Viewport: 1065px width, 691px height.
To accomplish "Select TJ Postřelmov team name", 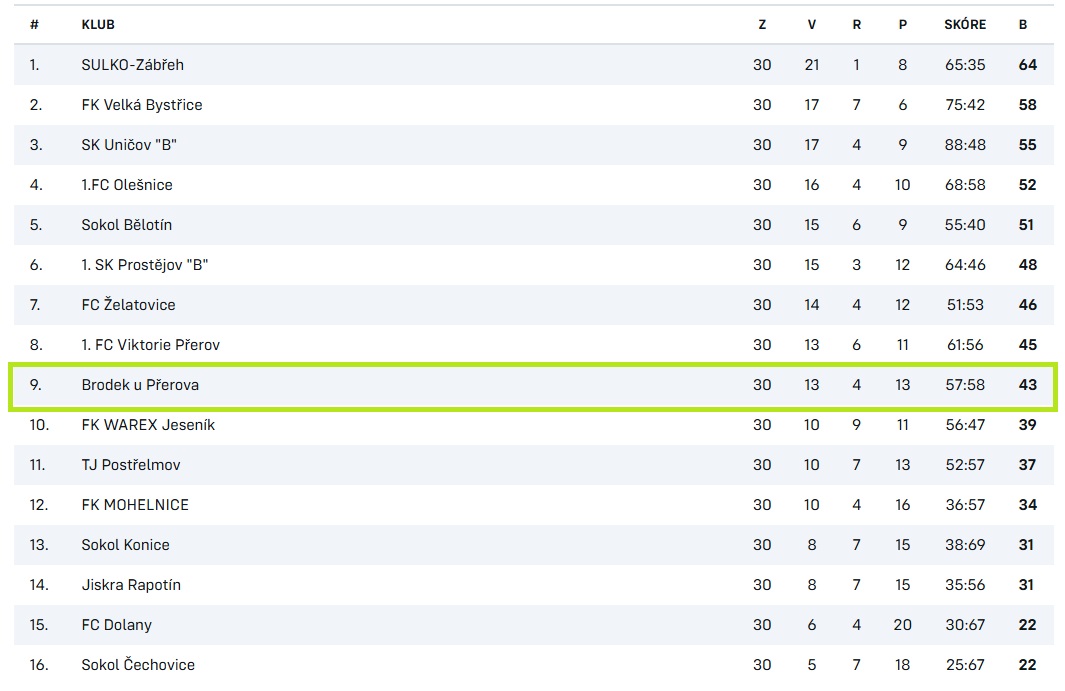I will point(131,465).
